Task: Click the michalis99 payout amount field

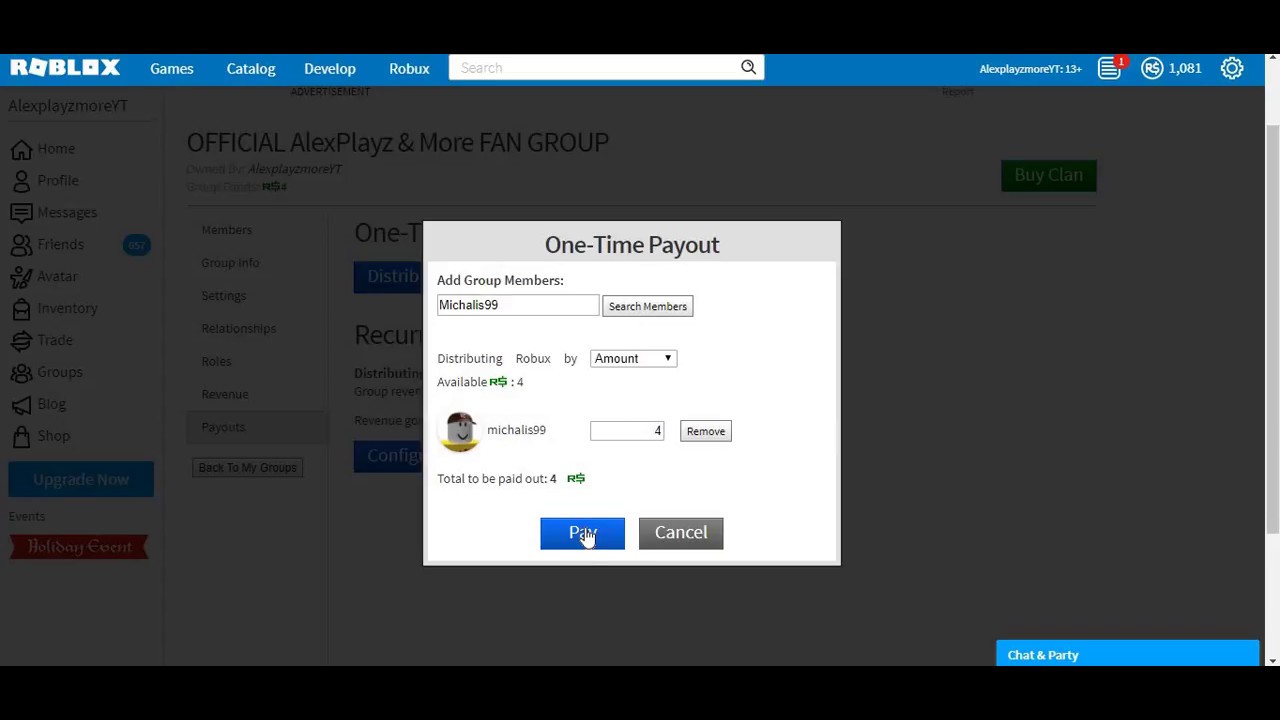Action: point(627,431)
